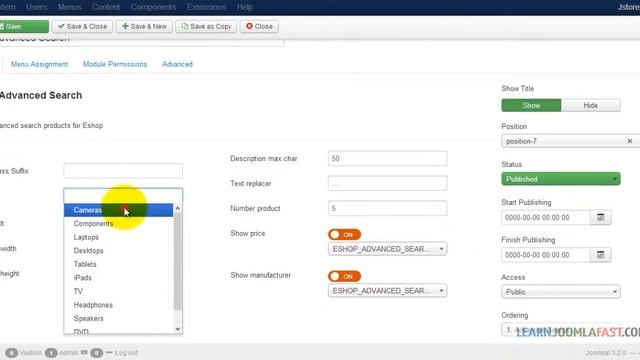Image resolution: width=640 pixels, height=360 pixels.
Task: Open the Start Publishing calendar picker
Action: [600, 218]
